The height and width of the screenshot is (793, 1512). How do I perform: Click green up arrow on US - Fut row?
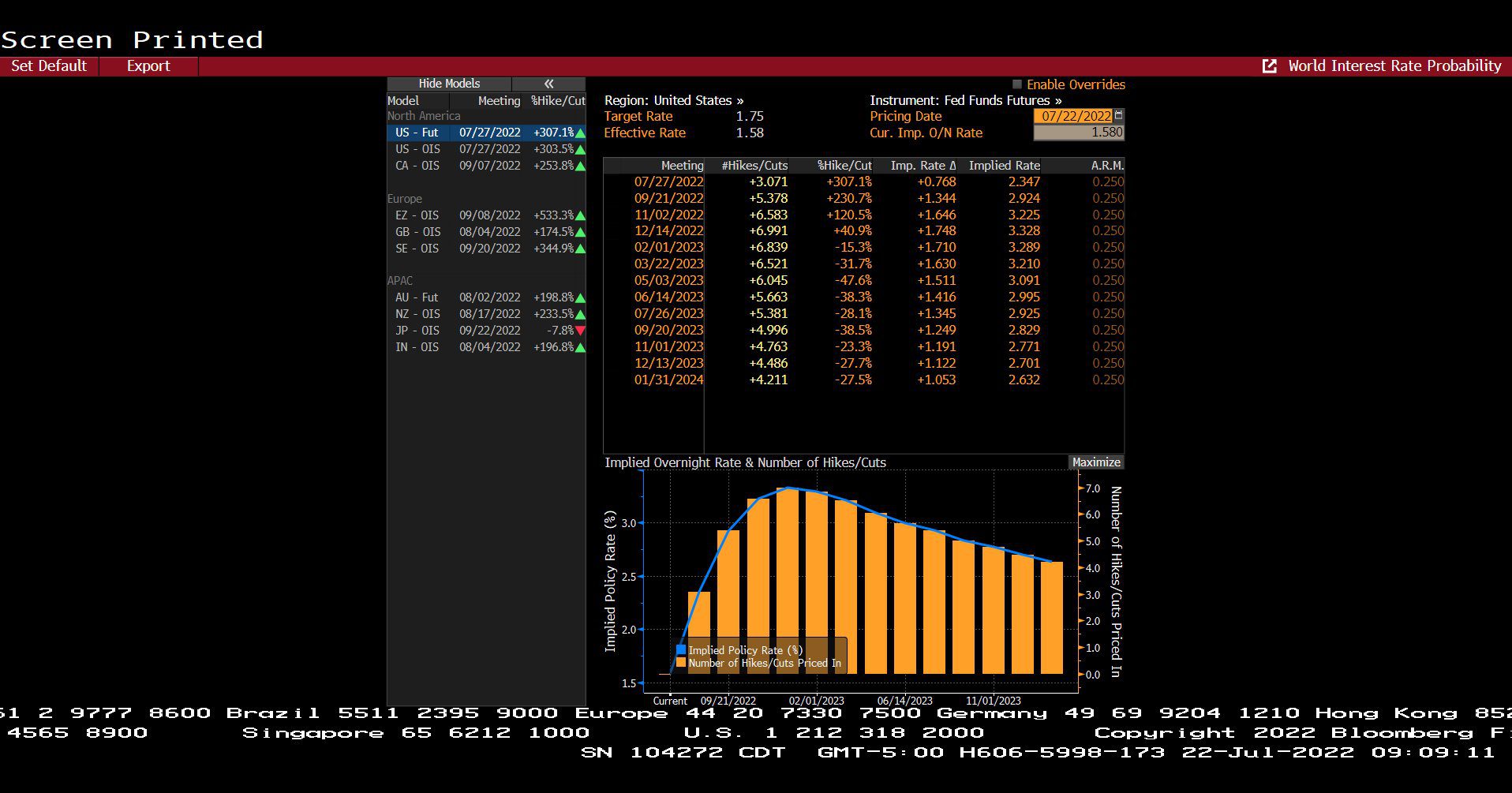(580, 133)
